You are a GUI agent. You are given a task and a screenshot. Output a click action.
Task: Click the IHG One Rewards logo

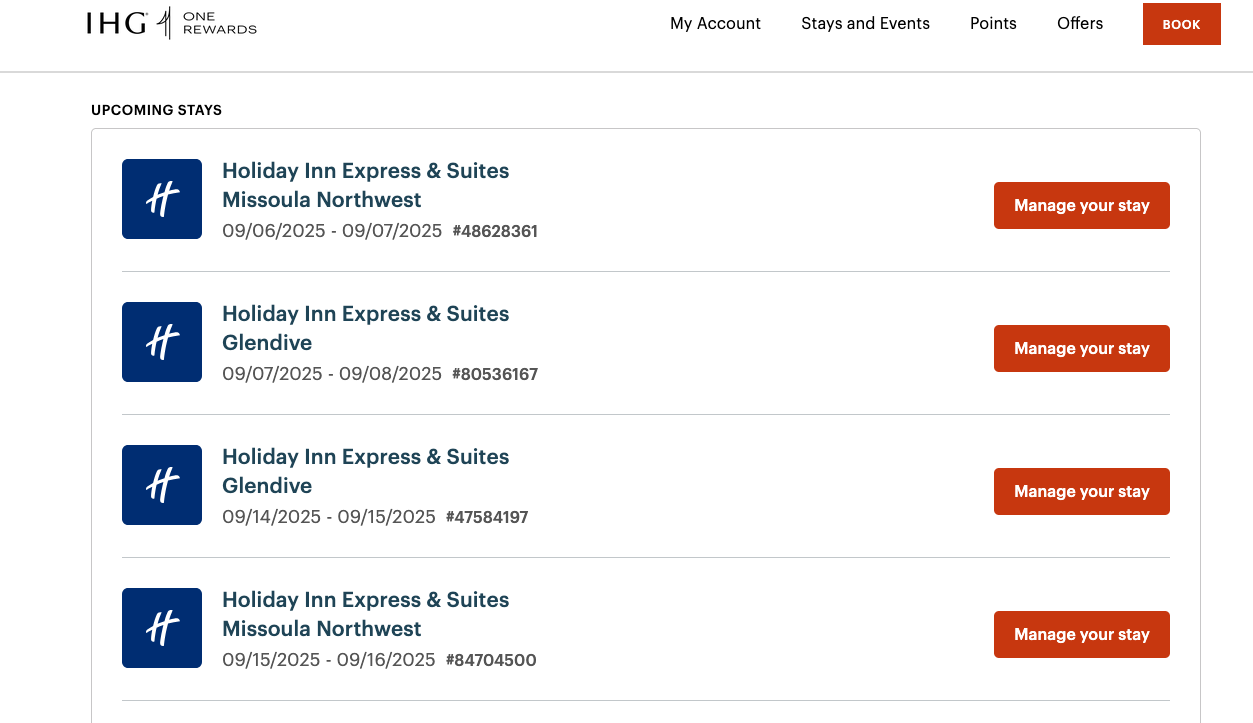click(171, 24)
